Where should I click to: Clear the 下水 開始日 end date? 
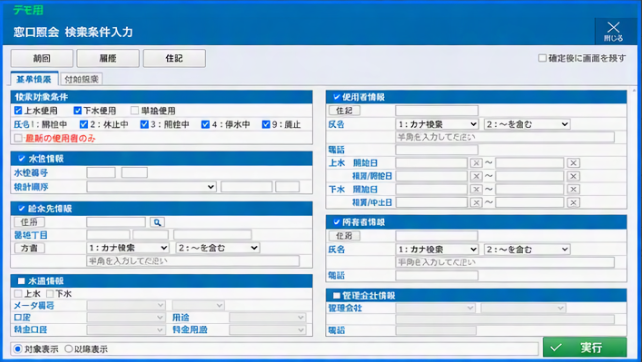tap(573, 189)
